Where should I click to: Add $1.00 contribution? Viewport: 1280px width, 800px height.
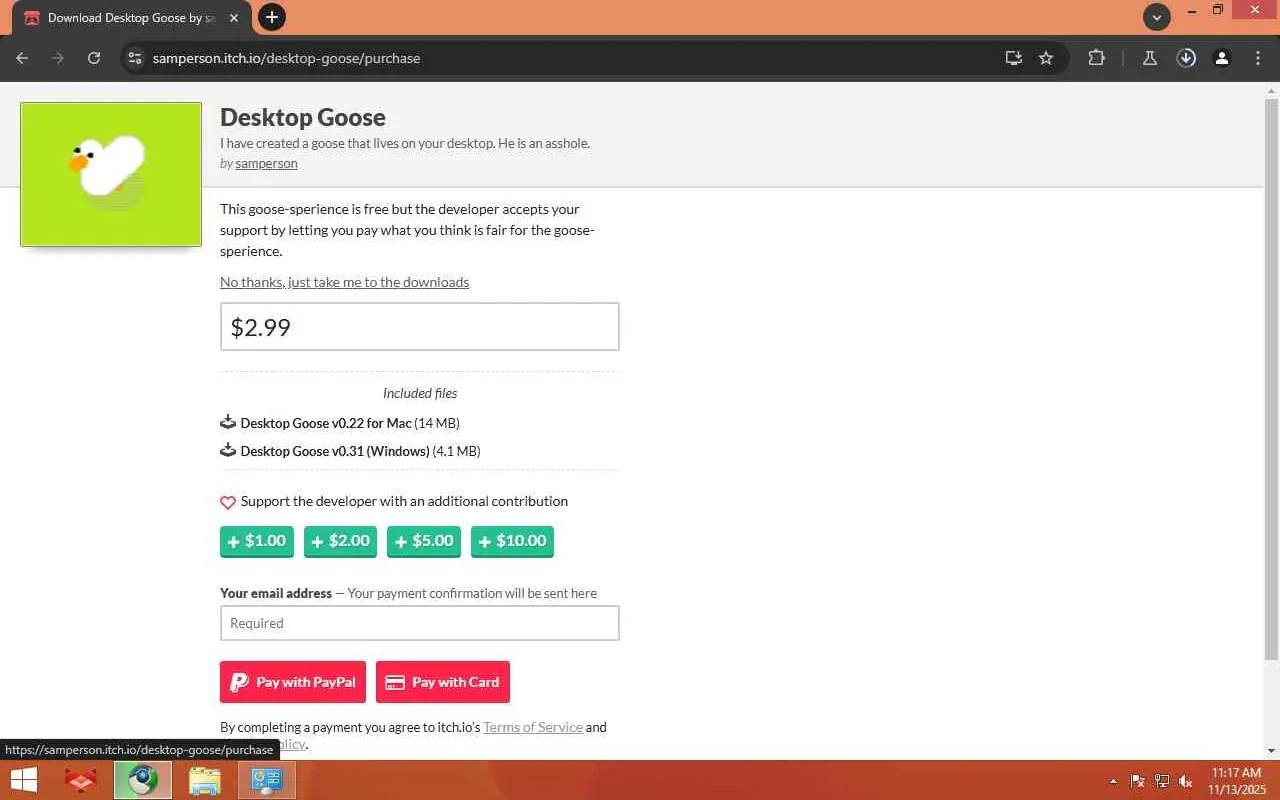(257, 541)
